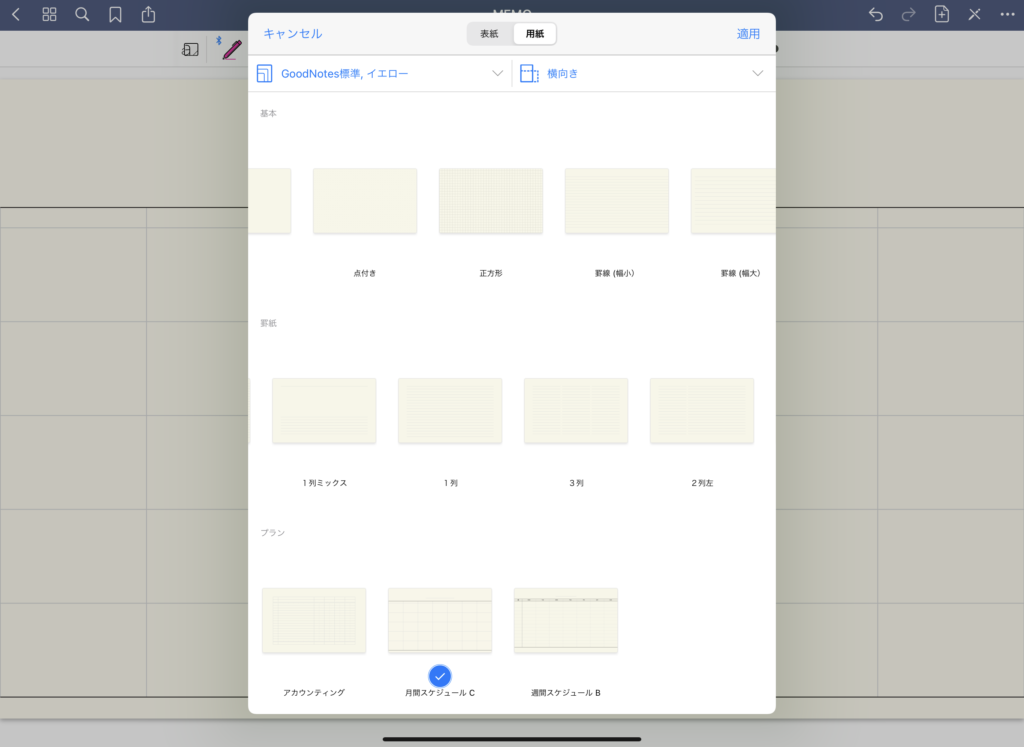Switch to the 表紙 tab
Image resolution: width=1024 pixels, height=747 pixels.
(x=489, y=33)
